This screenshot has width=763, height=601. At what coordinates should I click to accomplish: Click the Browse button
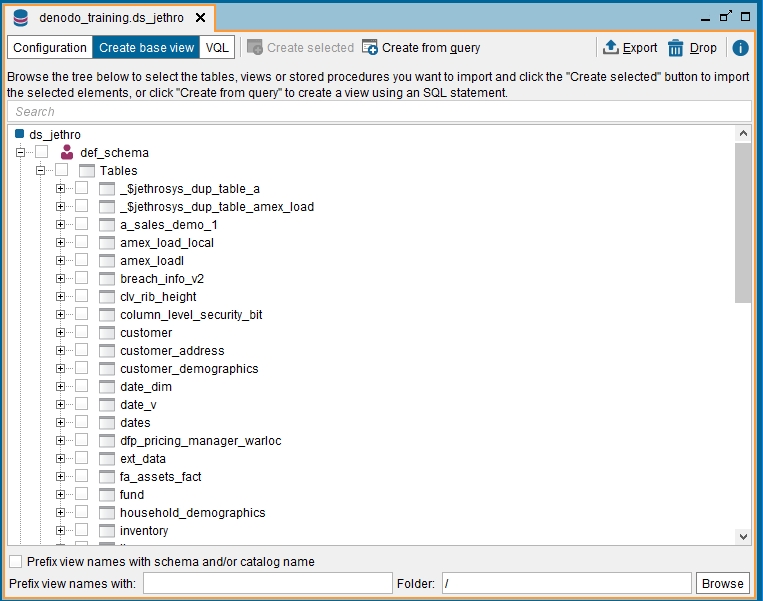point(723,583)
